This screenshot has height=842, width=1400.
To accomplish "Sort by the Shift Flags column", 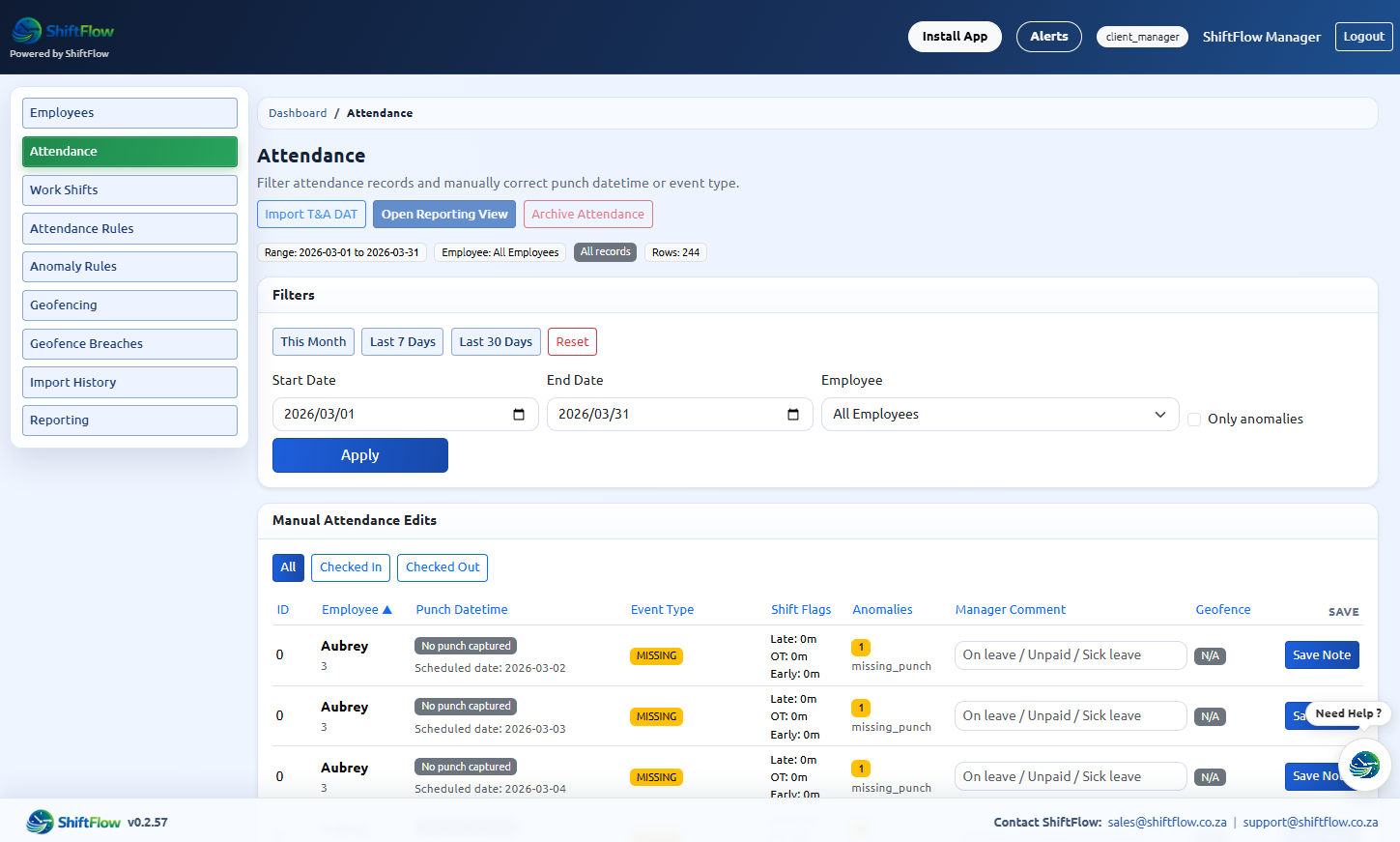I will 801,610.
